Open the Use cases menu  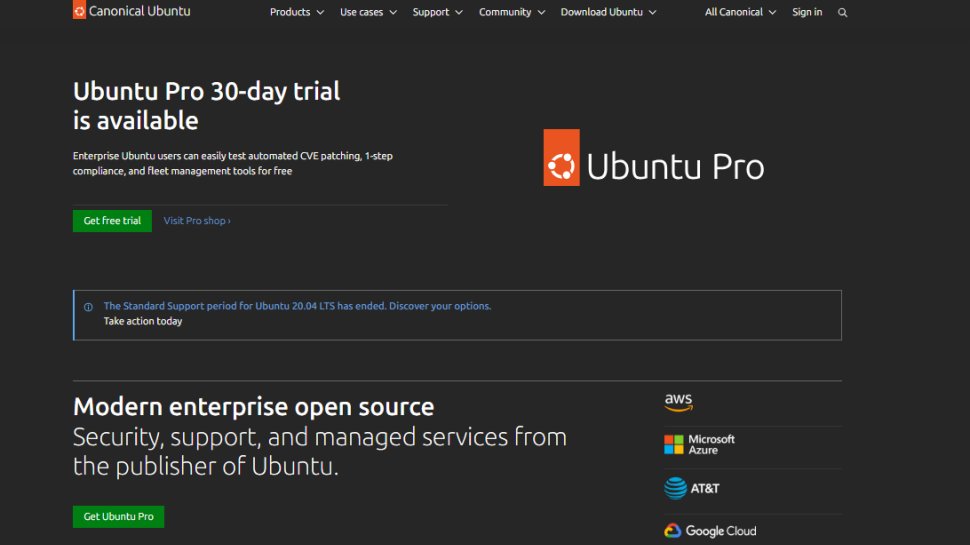(x=369, y=12)
